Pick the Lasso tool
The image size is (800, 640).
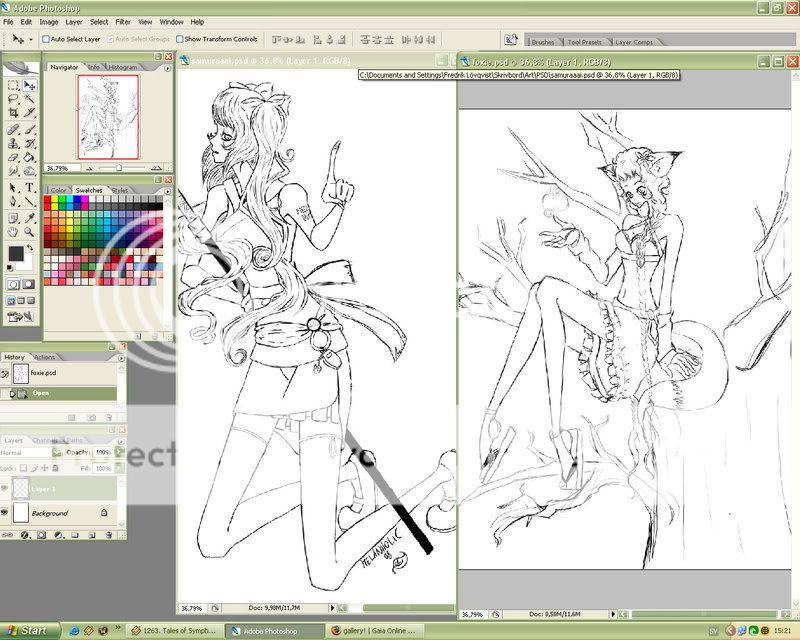[13, 99]
